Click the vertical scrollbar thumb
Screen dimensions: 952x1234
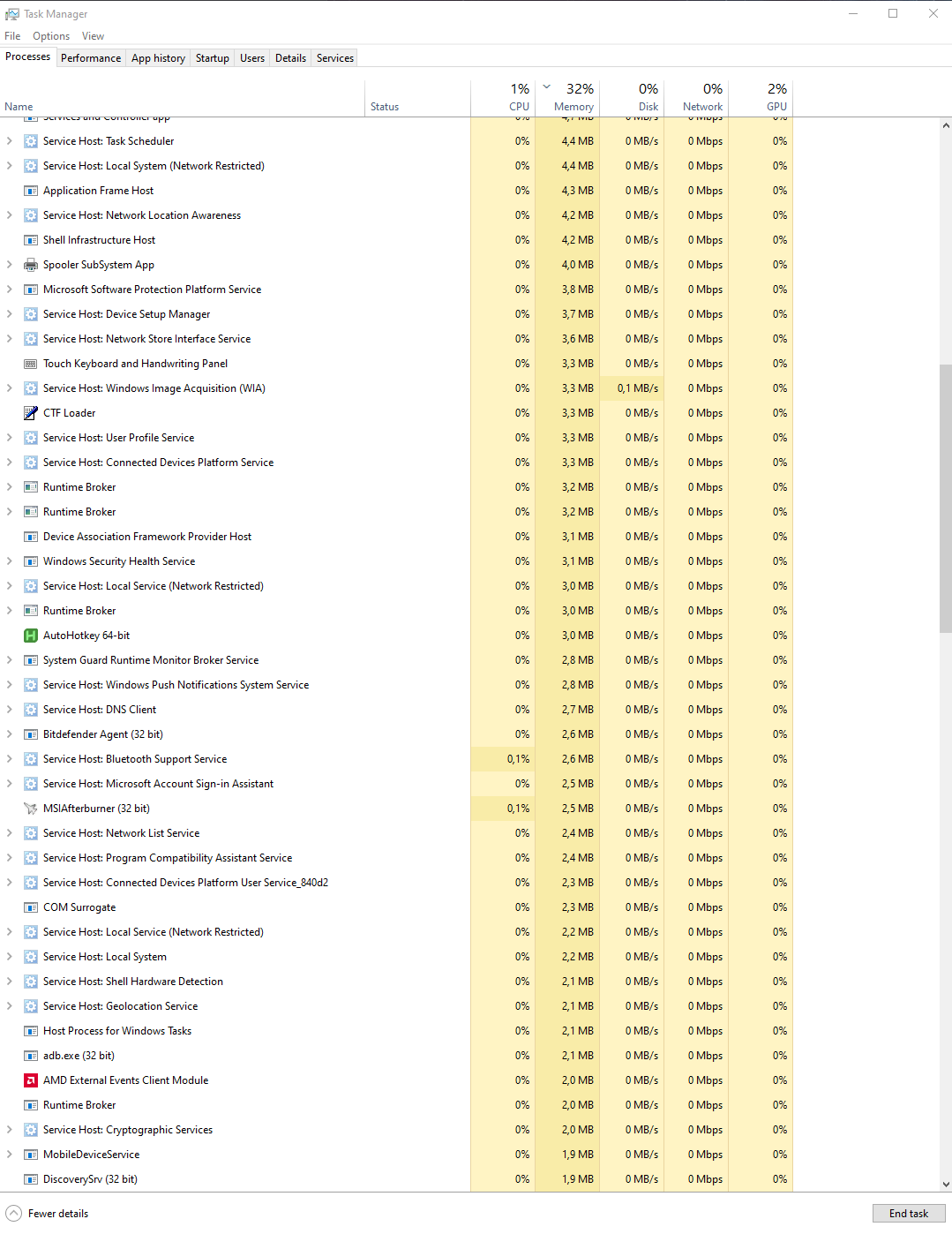(945, 499)
